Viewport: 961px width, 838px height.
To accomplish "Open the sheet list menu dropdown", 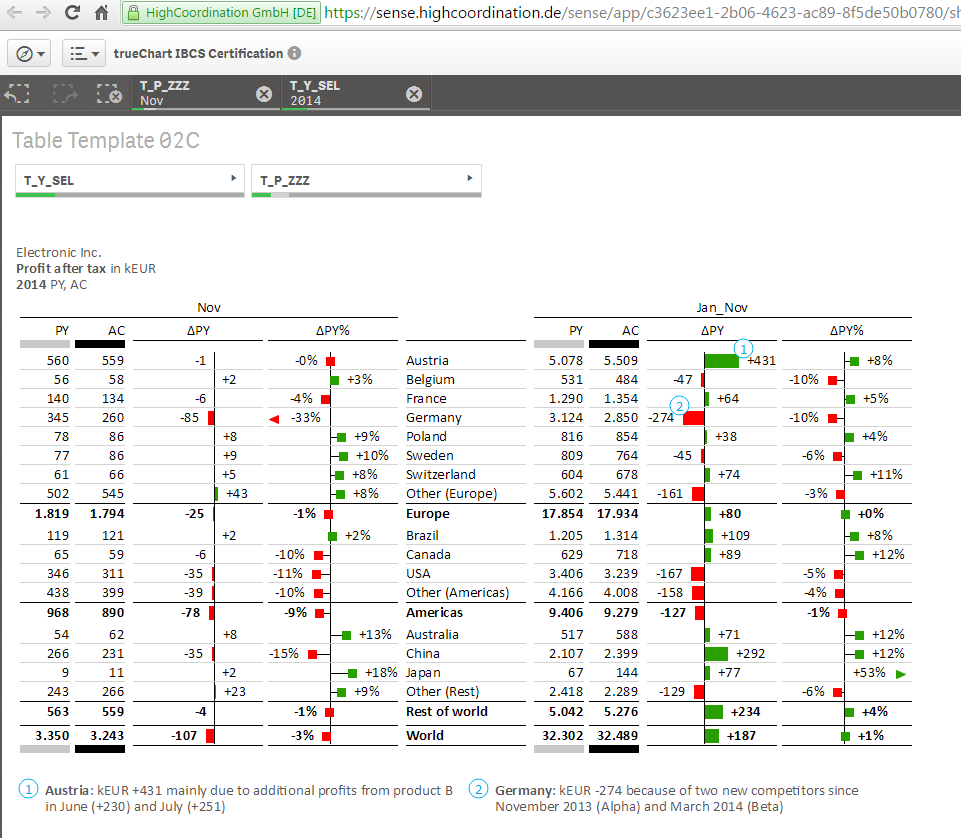I will [x=84, y=54].
